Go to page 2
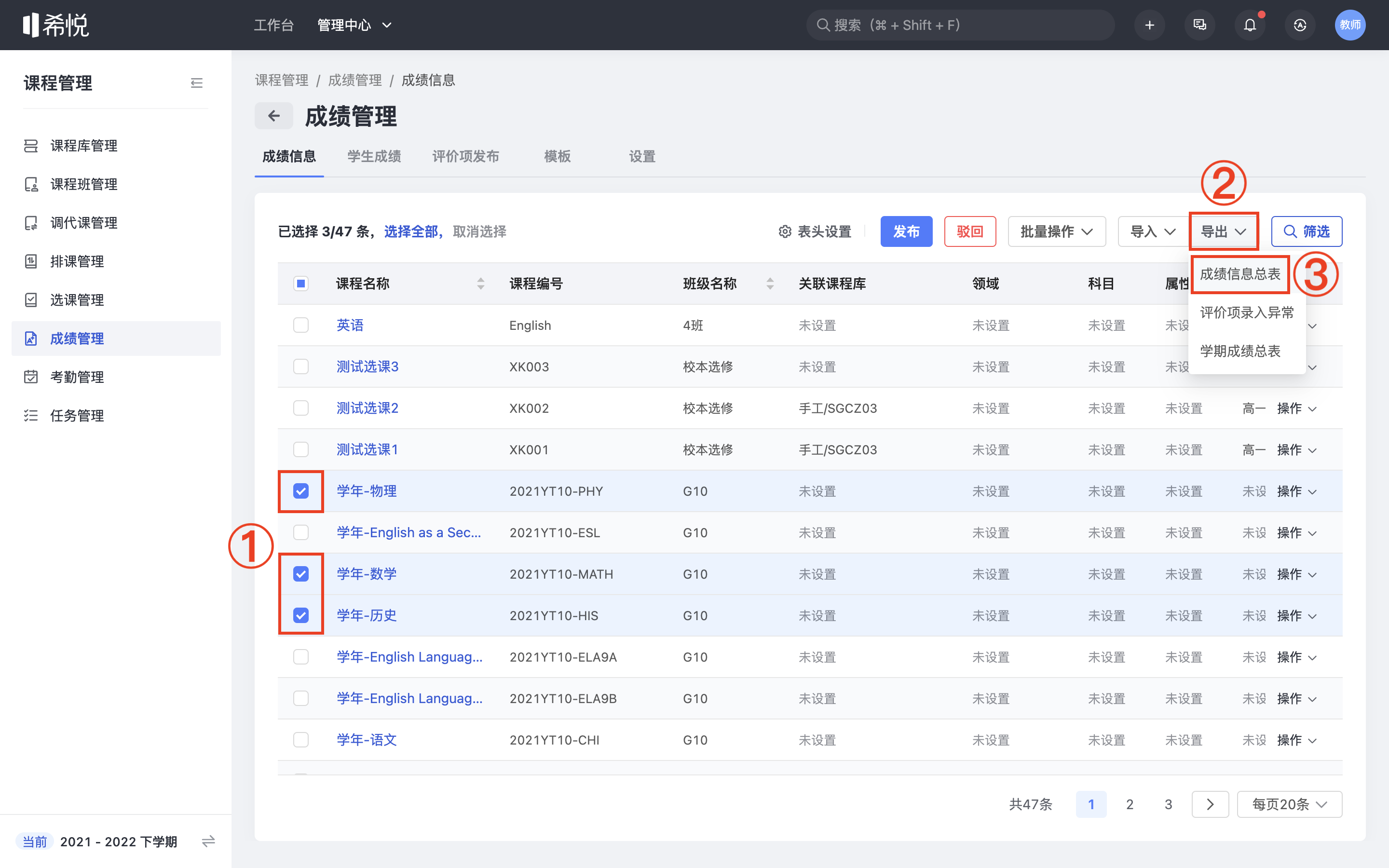The height and width of the screenshot is (868, 1389). [x=1130, y=804]
